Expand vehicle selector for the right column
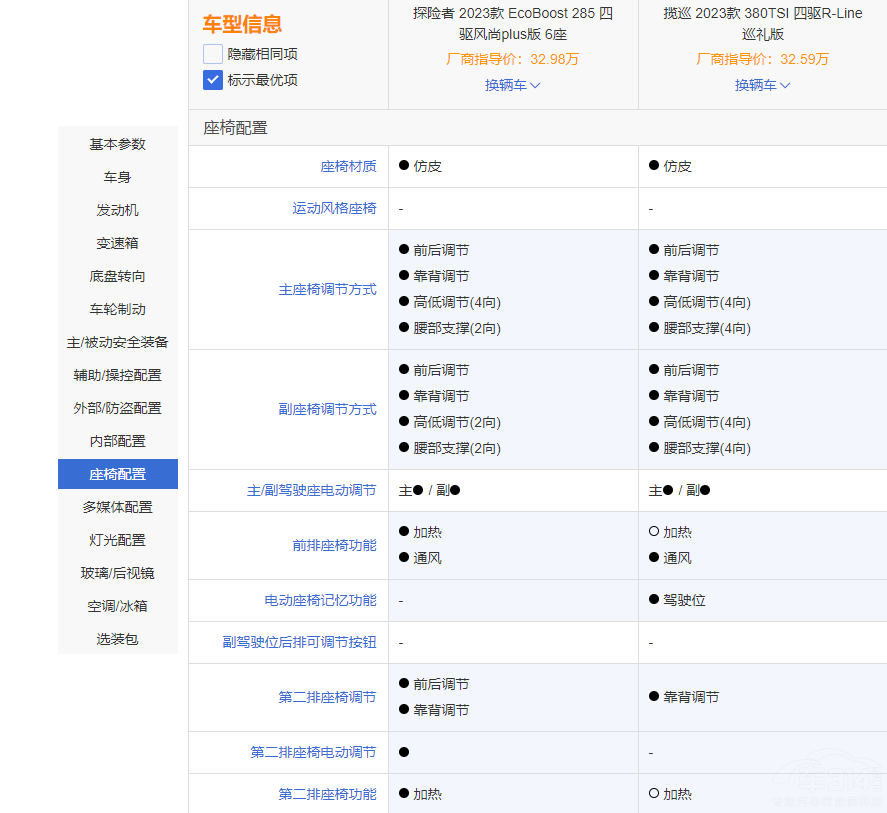This screenshot has width=887, height=813. [x=762, y=86]
